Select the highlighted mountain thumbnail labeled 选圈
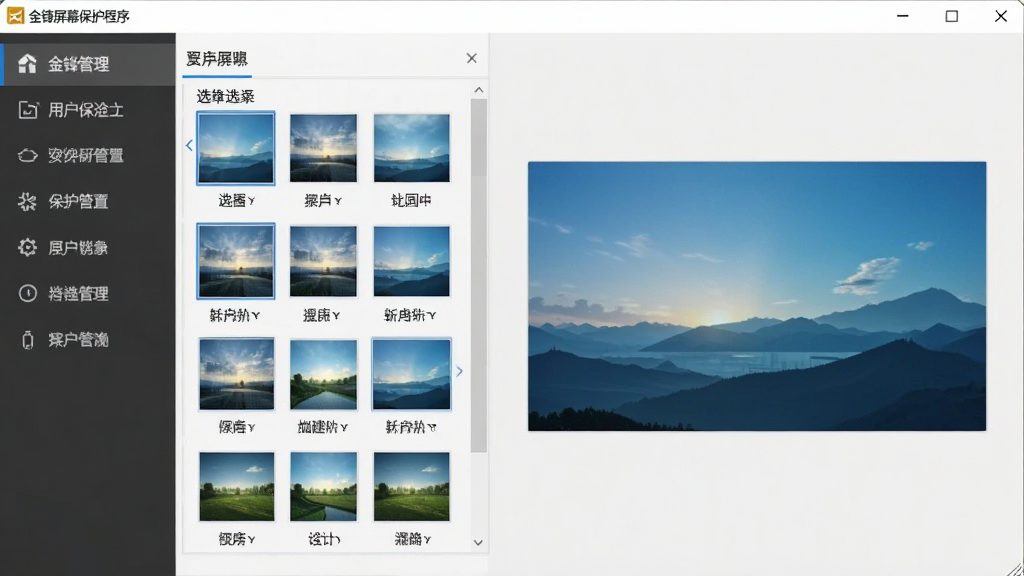Image resolution: width=1024 pixels, height=576 pixels. [236, 148]
